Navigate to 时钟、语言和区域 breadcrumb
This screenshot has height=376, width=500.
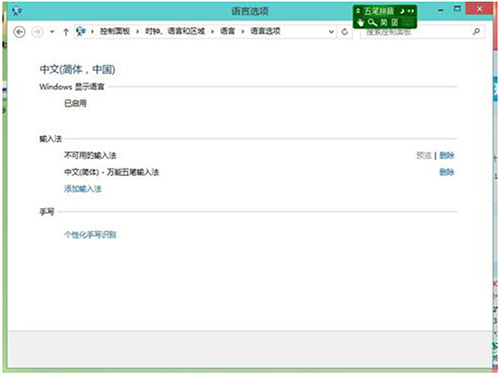(x=175, y=31)
